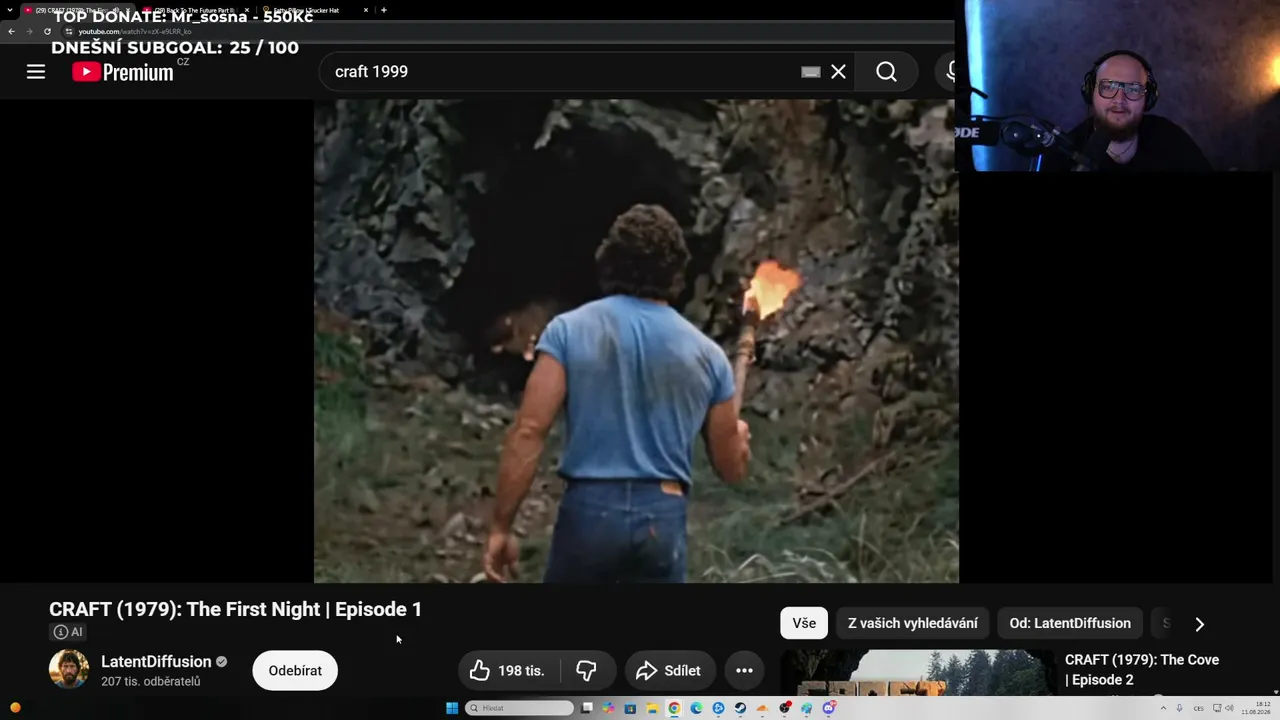Reload the YouTube page
The width and height of the screenshot is (1280, 720).
[47, 31]
